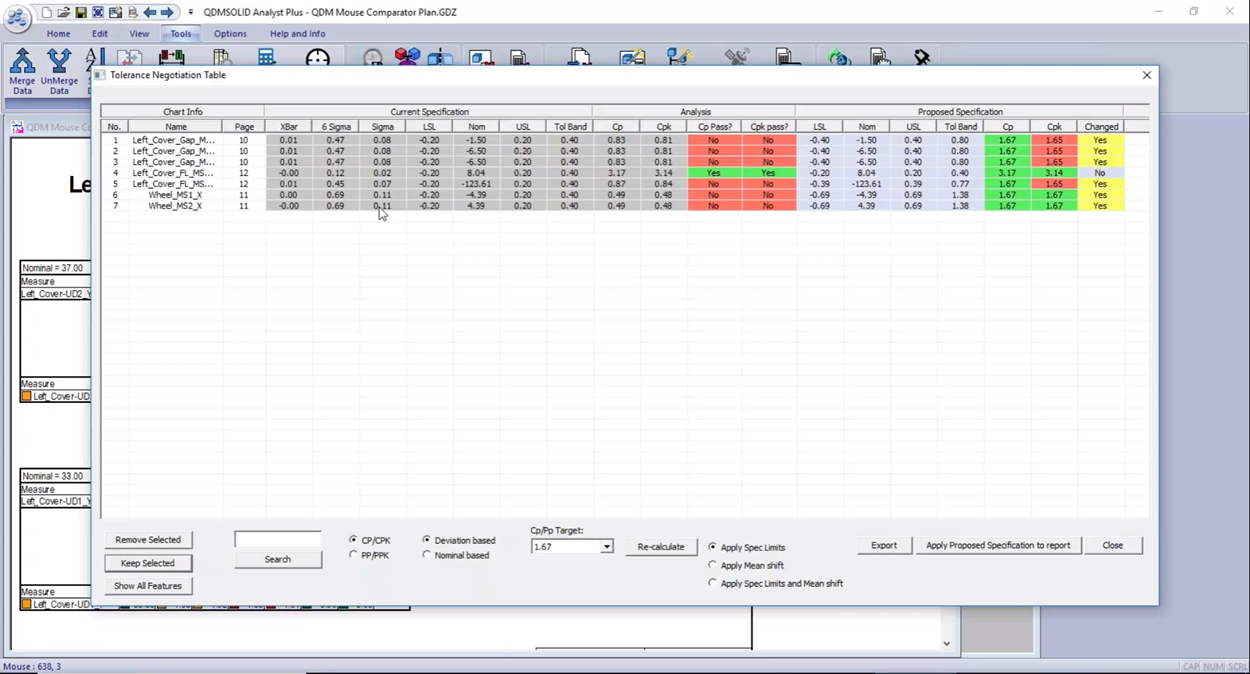The height and width of the screenshot is (674, 1250).
Task: Click the New document icon in title bar
Action: [x=47, y=12]
